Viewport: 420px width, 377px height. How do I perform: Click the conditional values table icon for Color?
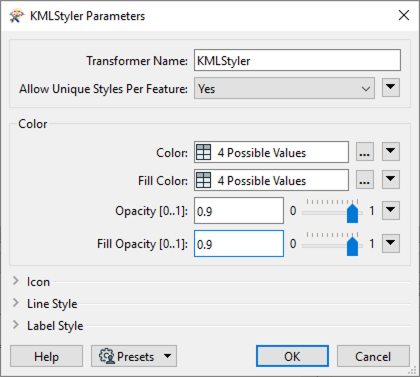coord(203,152)
